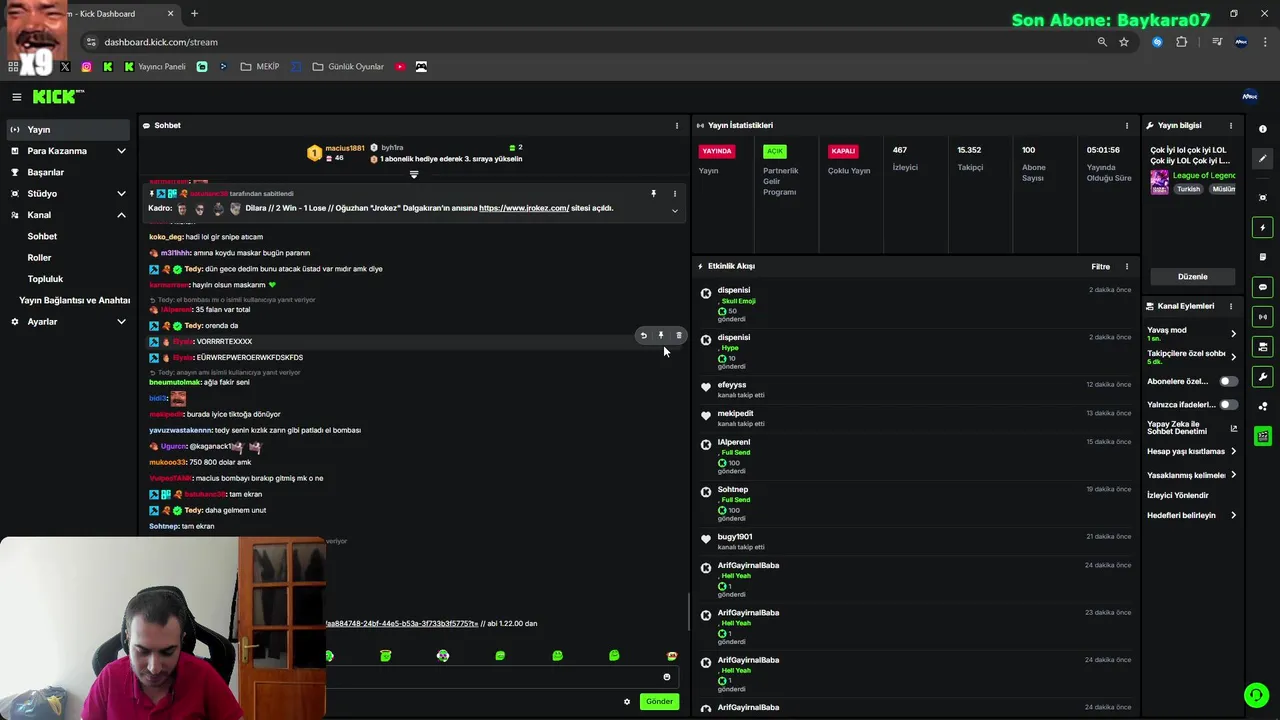Toggle the broadcast signal icon in right toolbar
The width and height of the screenshot is (1280, 720).
[1263, 317]
